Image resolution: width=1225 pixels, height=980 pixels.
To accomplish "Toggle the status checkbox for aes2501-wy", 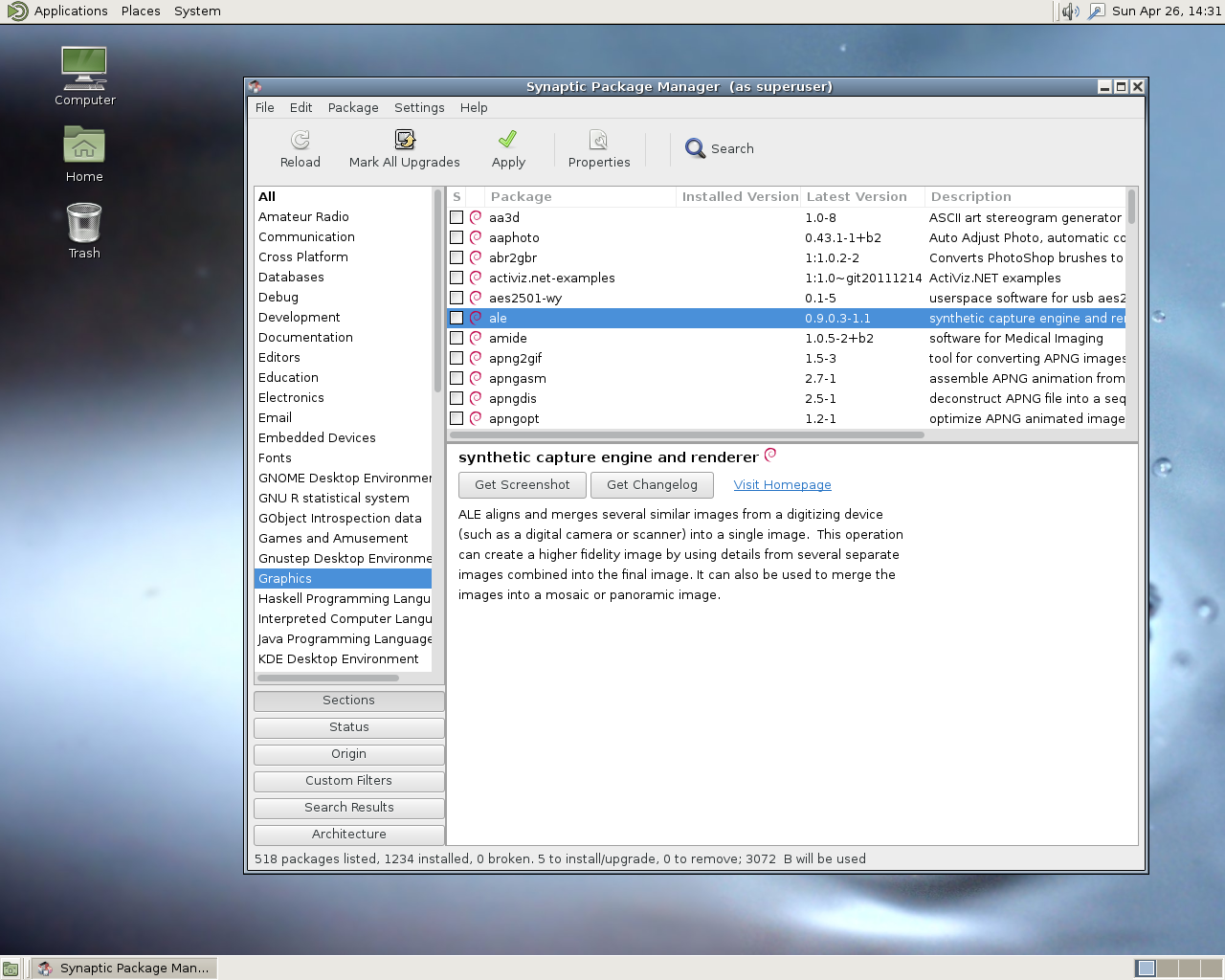I will 457,298.
